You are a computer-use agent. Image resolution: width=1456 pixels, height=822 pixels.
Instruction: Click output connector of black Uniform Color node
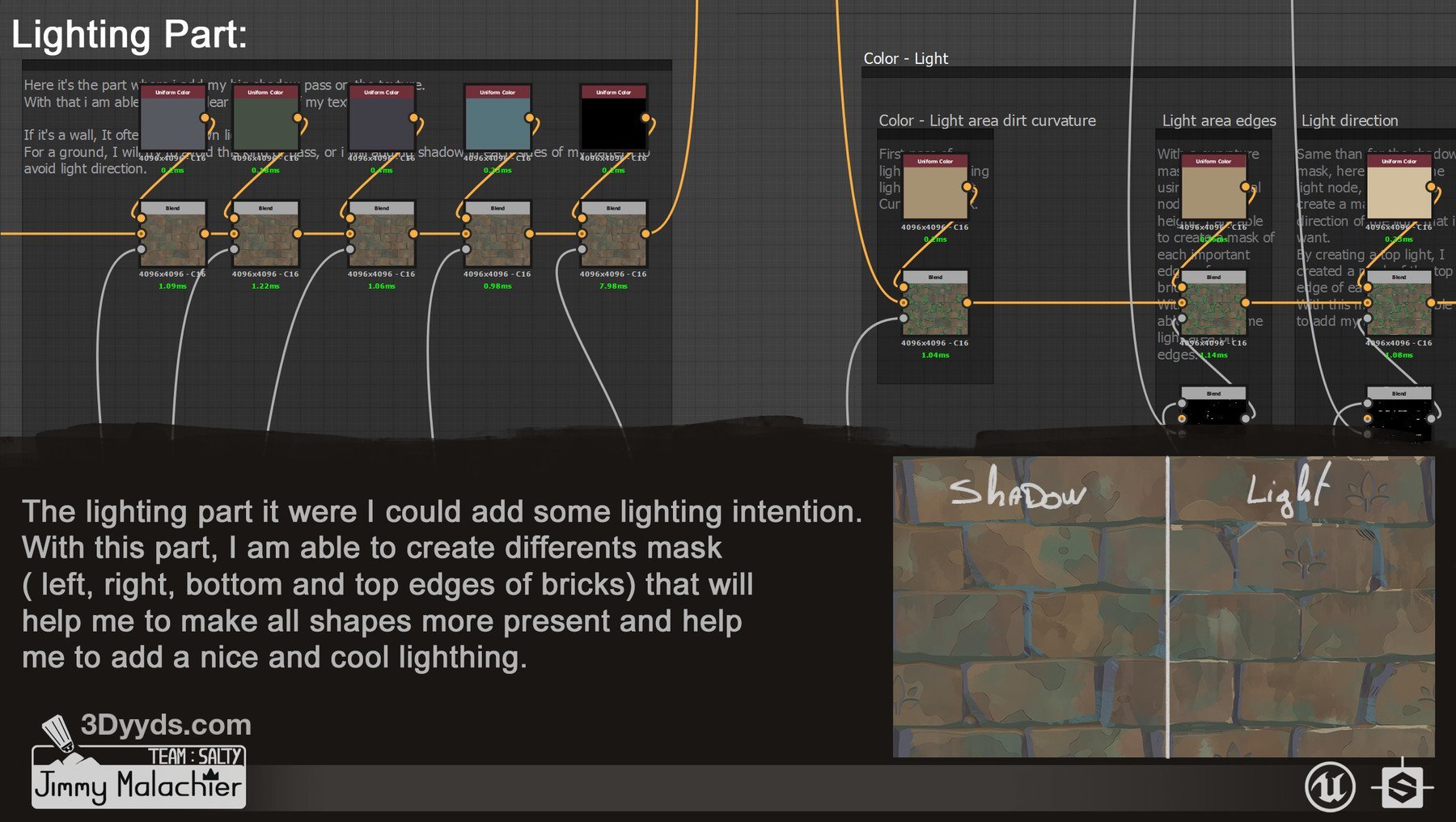click(645, 118)
